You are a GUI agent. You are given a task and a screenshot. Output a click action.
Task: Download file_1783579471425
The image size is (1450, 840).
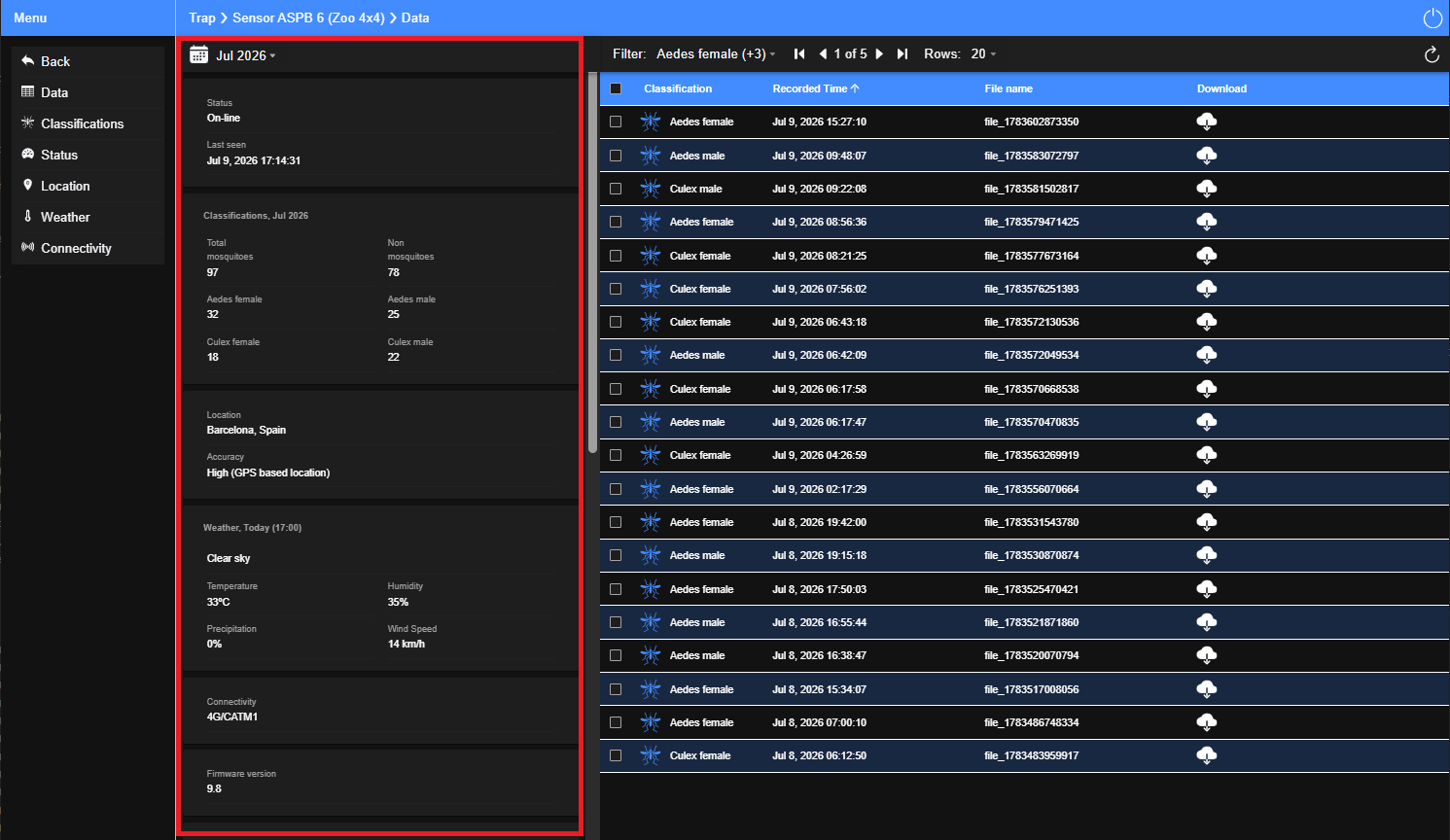pos(1207,222)
